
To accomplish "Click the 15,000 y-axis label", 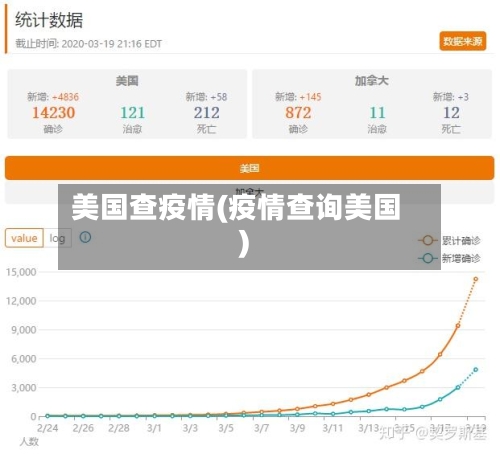I will pos(21,272).
